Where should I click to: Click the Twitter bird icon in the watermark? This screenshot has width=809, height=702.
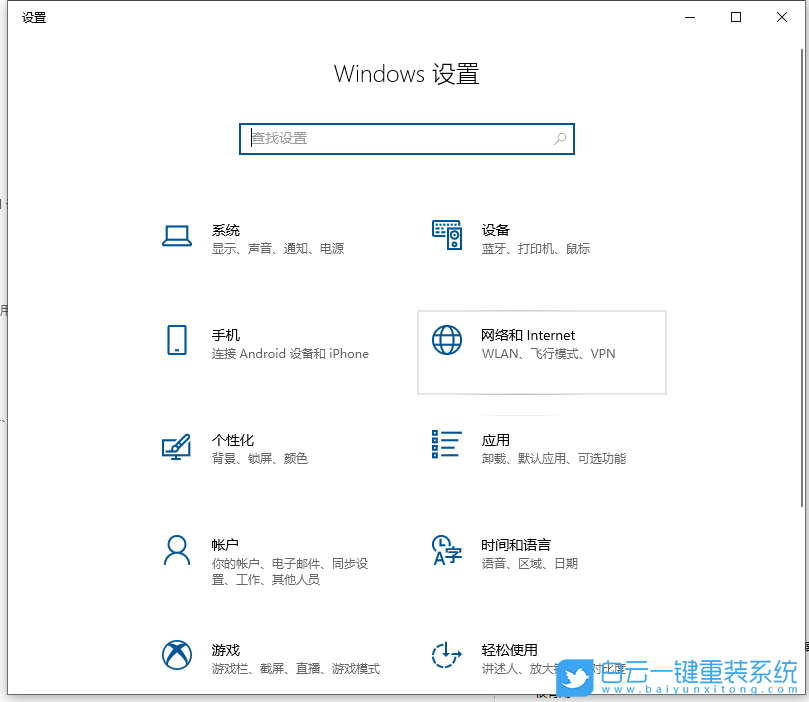tap(575, 678)
